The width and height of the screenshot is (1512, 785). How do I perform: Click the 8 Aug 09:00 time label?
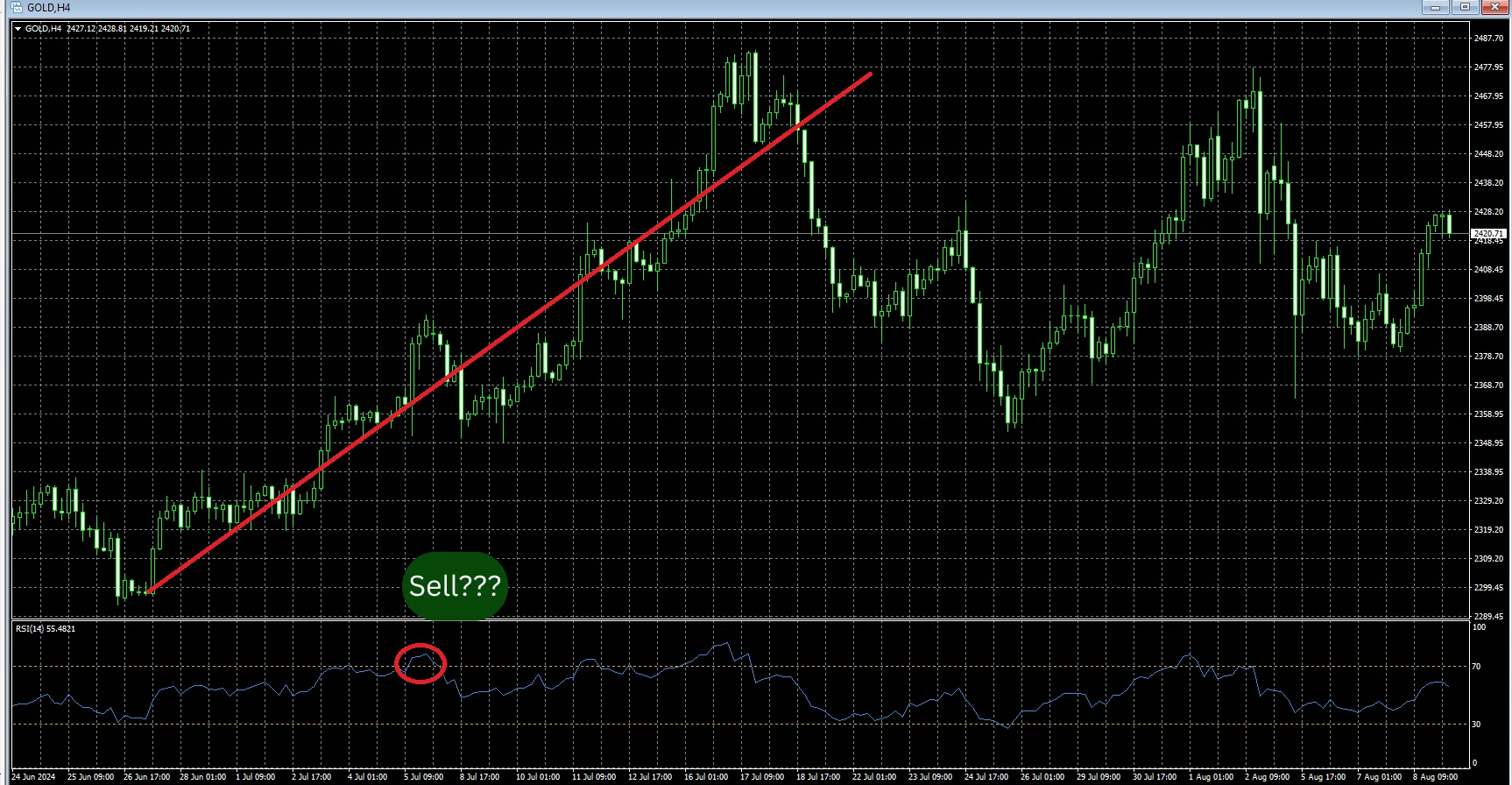[1435, 777]
